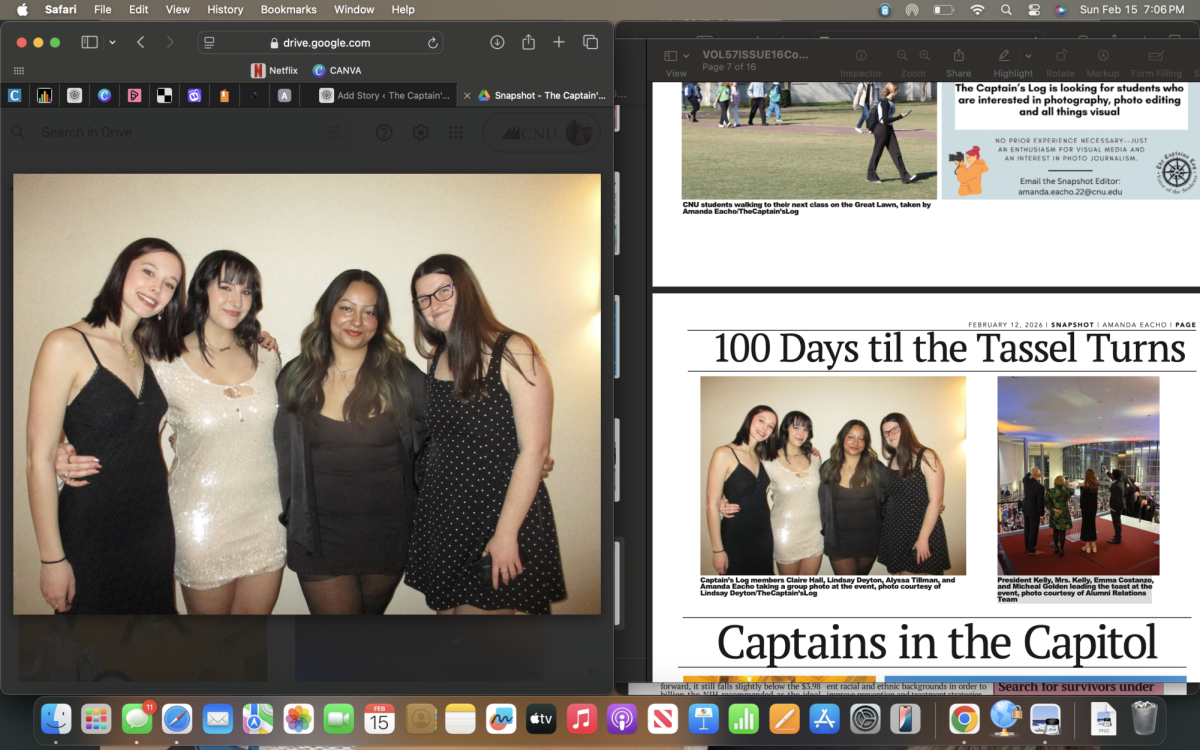Viewport: 1200px width, 750px height.
Task: Open Drive search filter options
Action: pyautogui.click(x=334, y=132)
